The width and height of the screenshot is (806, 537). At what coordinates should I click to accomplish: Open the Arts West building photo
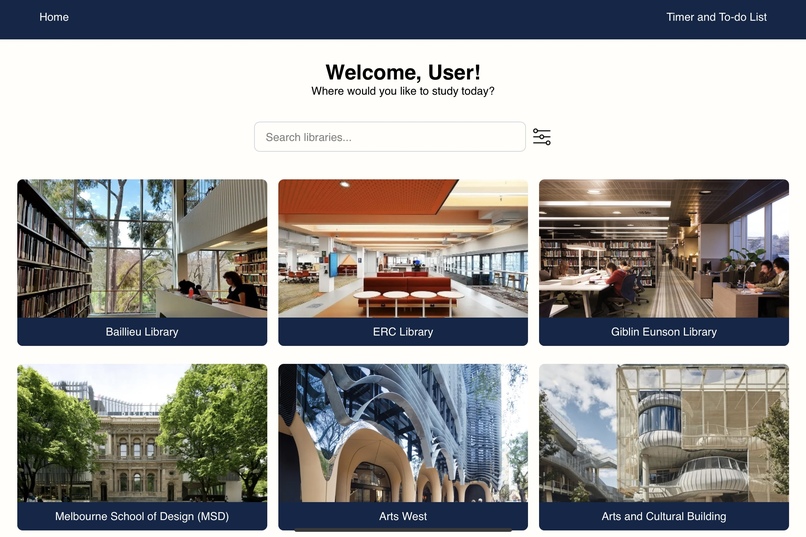tap(403, 433)
